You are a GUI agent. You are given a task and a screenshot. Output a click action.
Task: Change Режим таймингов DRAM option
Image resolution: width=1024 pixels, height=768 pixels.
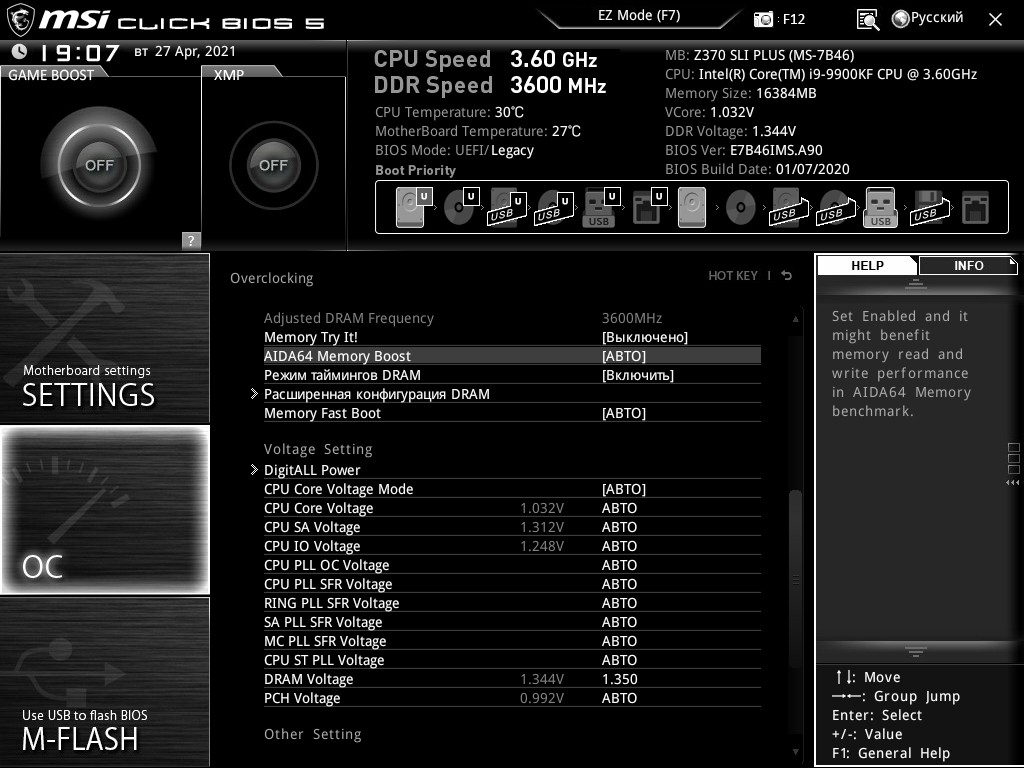(637, 375)
